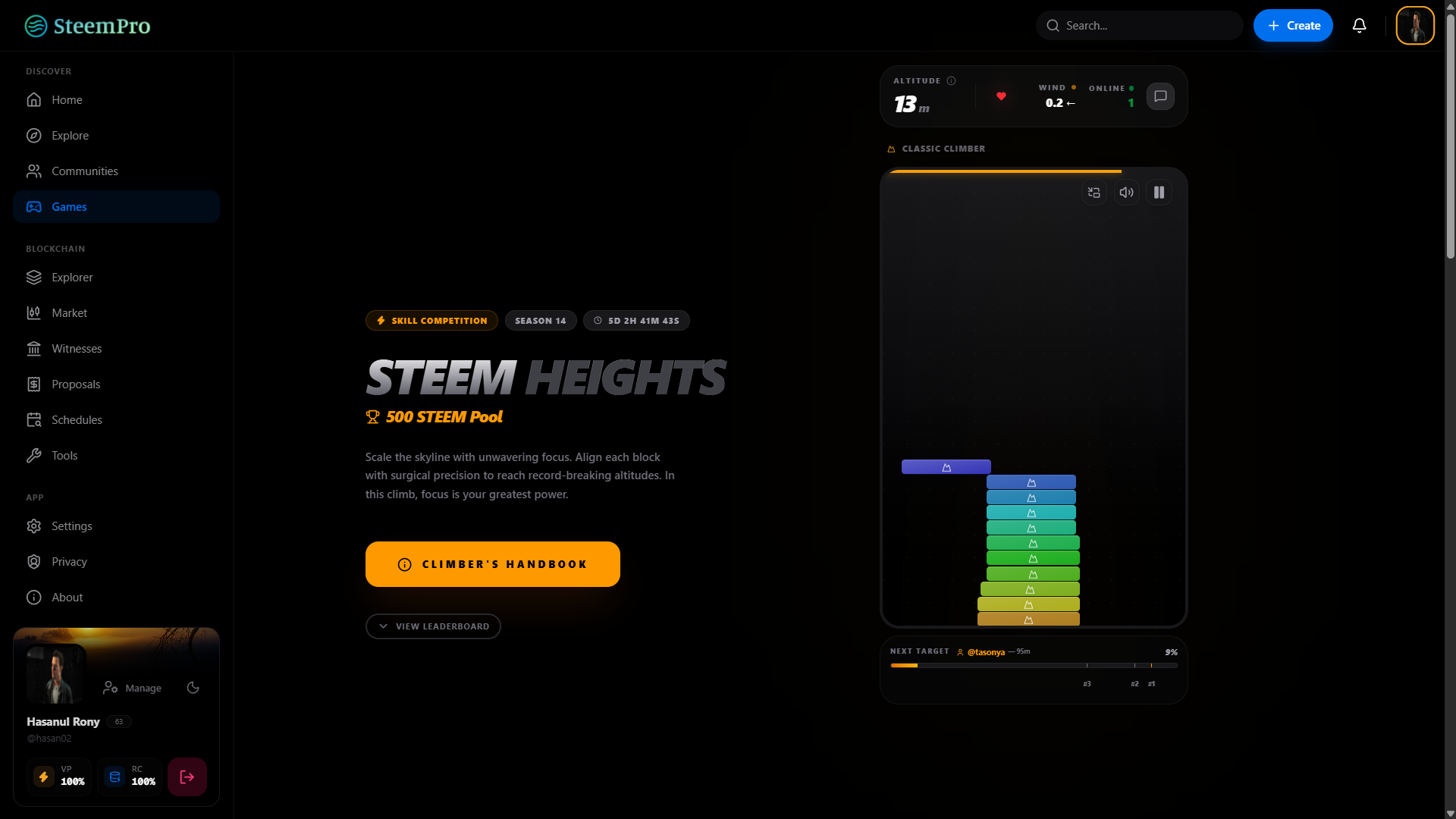The image size is (1456, 819).
Task: Click the Altitude info icon
Action: pyautogui.click(x=951, y=81)
